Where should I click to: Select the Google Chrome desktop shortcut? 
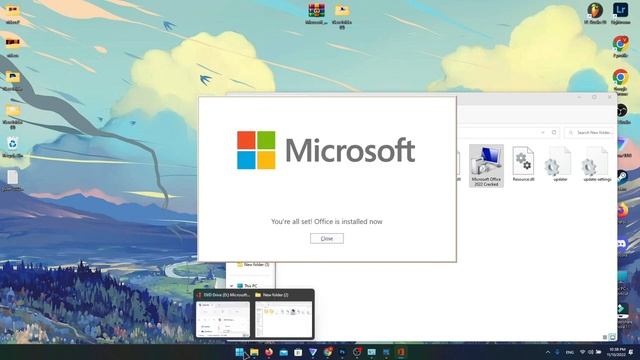(x=620, y=82)
